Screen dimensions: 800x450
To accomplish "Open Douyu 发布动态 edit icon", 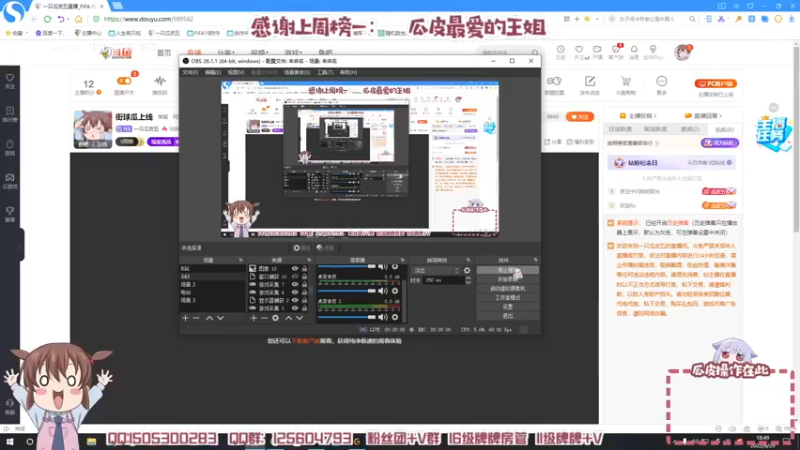I will (590, 81).
